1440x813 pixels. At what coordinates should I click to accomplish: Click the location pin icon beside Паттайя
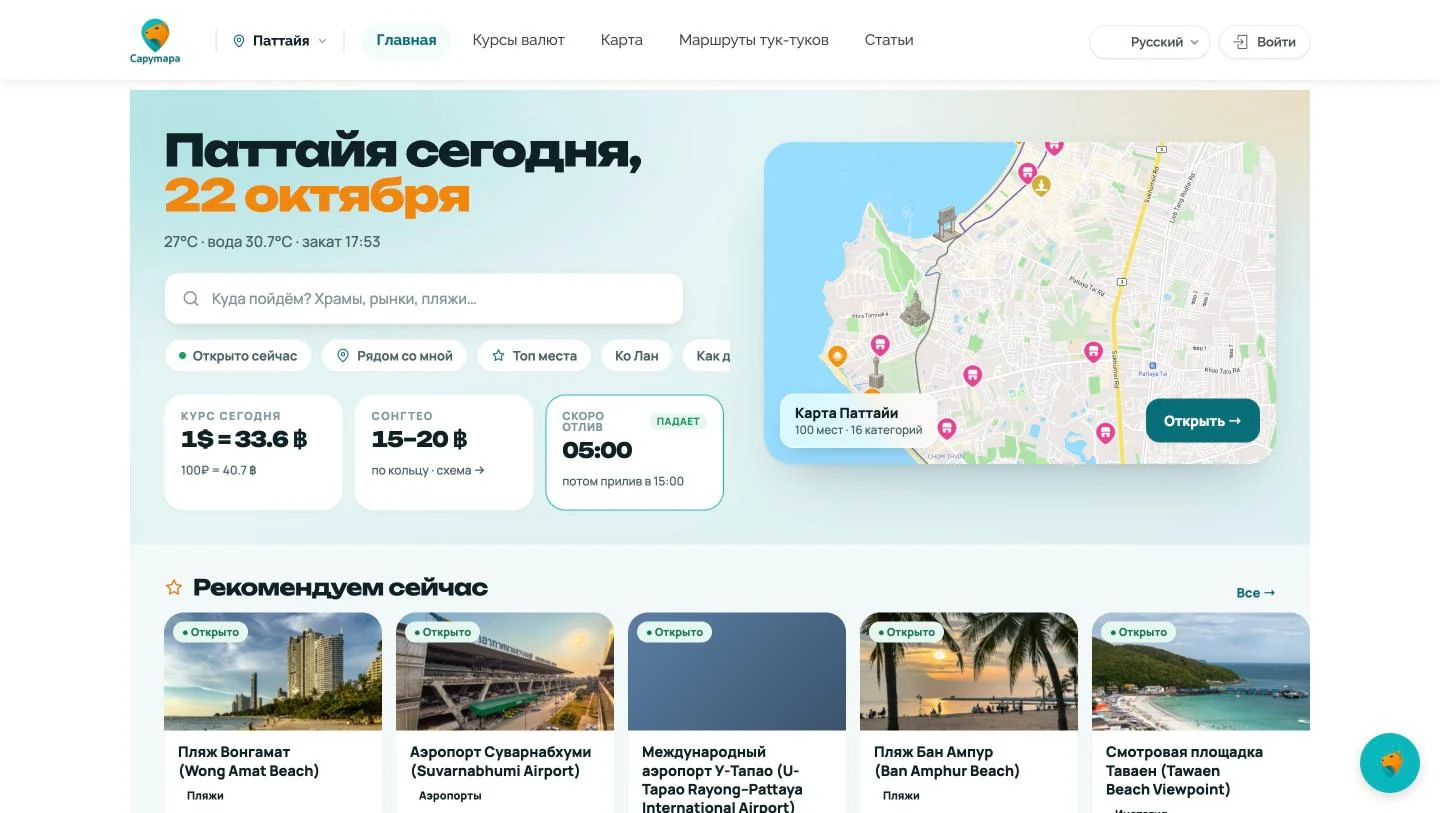[239, 41]
